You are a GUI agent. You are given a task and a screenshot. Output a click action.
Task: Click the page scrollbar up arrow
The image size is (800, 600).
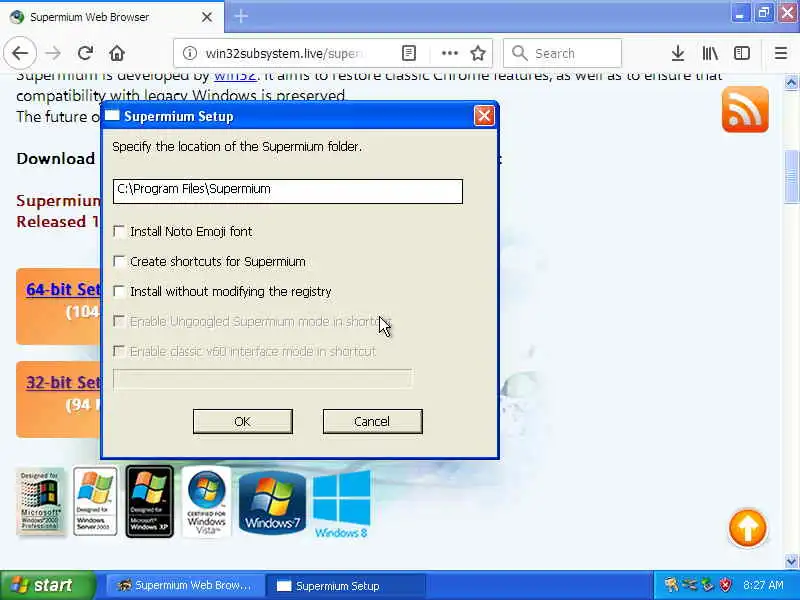[x=791, y=82]
